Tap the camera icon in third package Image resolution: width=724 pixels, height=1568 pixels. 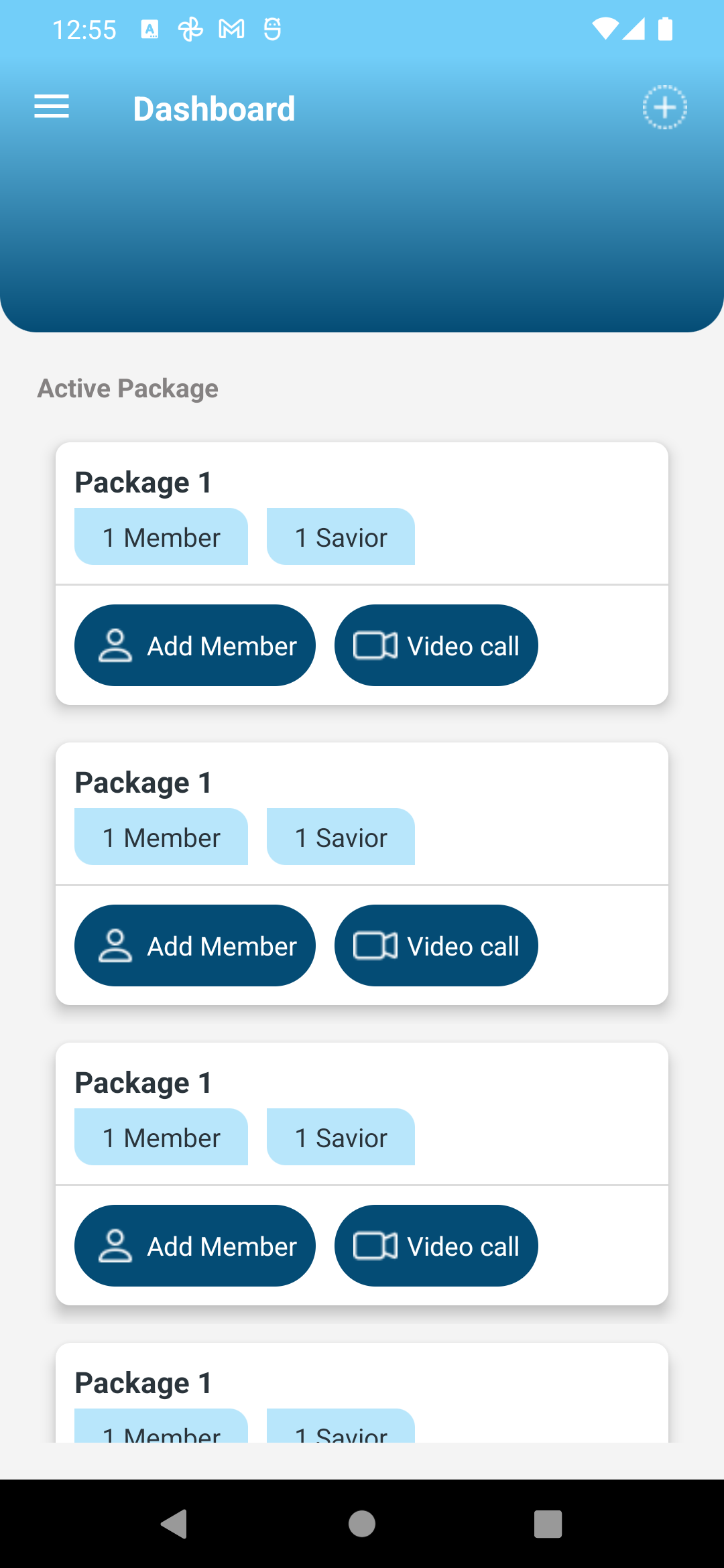[x=375, y=1246]
